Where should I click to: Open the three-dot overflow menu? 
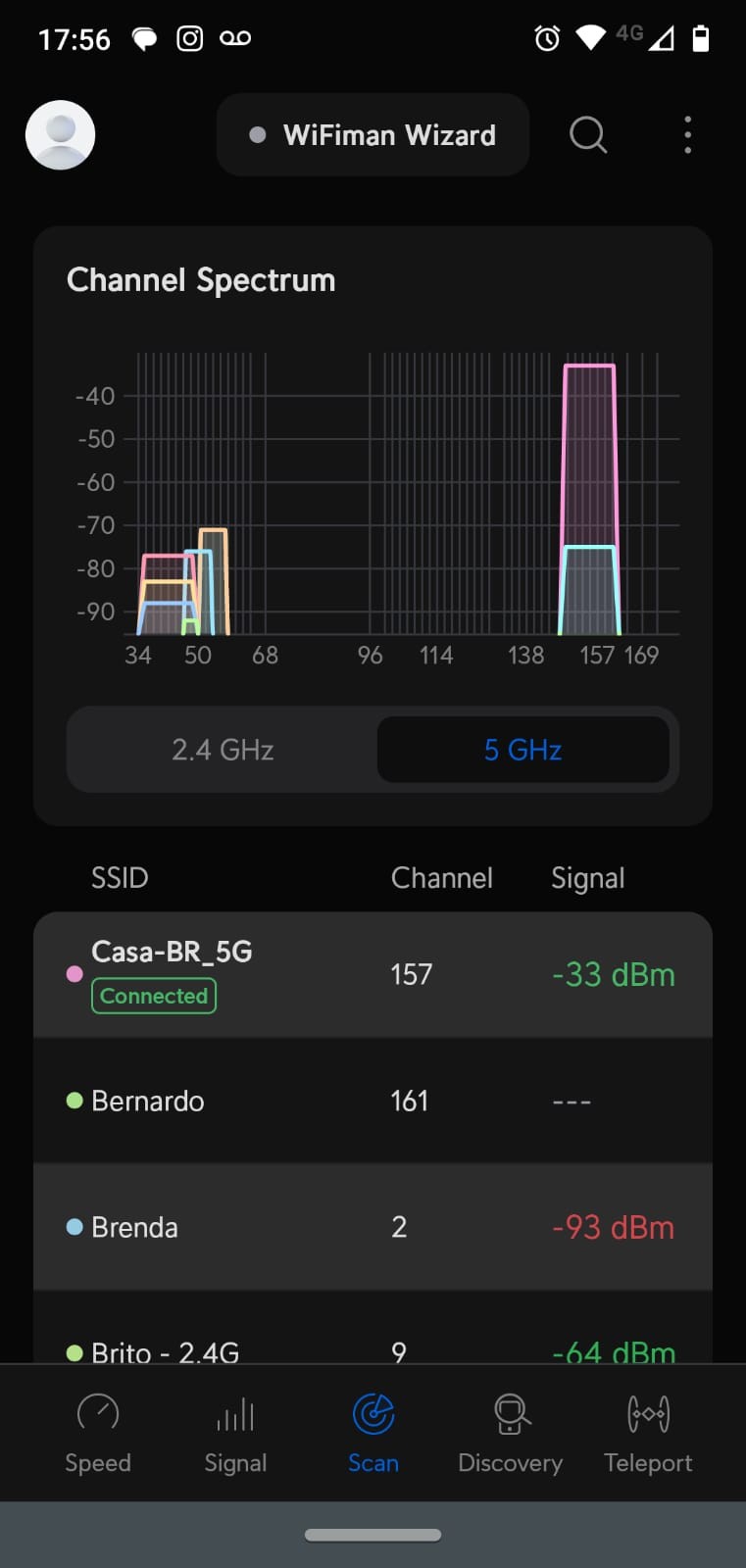[x=687, y=135]
